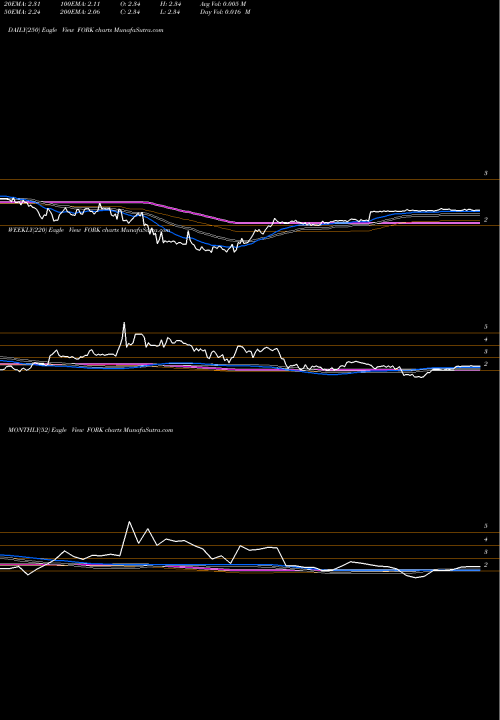Viewport: 500px width, 720px height.
Task: Click the monthly chart axis label 5
Action: (486, 526)
